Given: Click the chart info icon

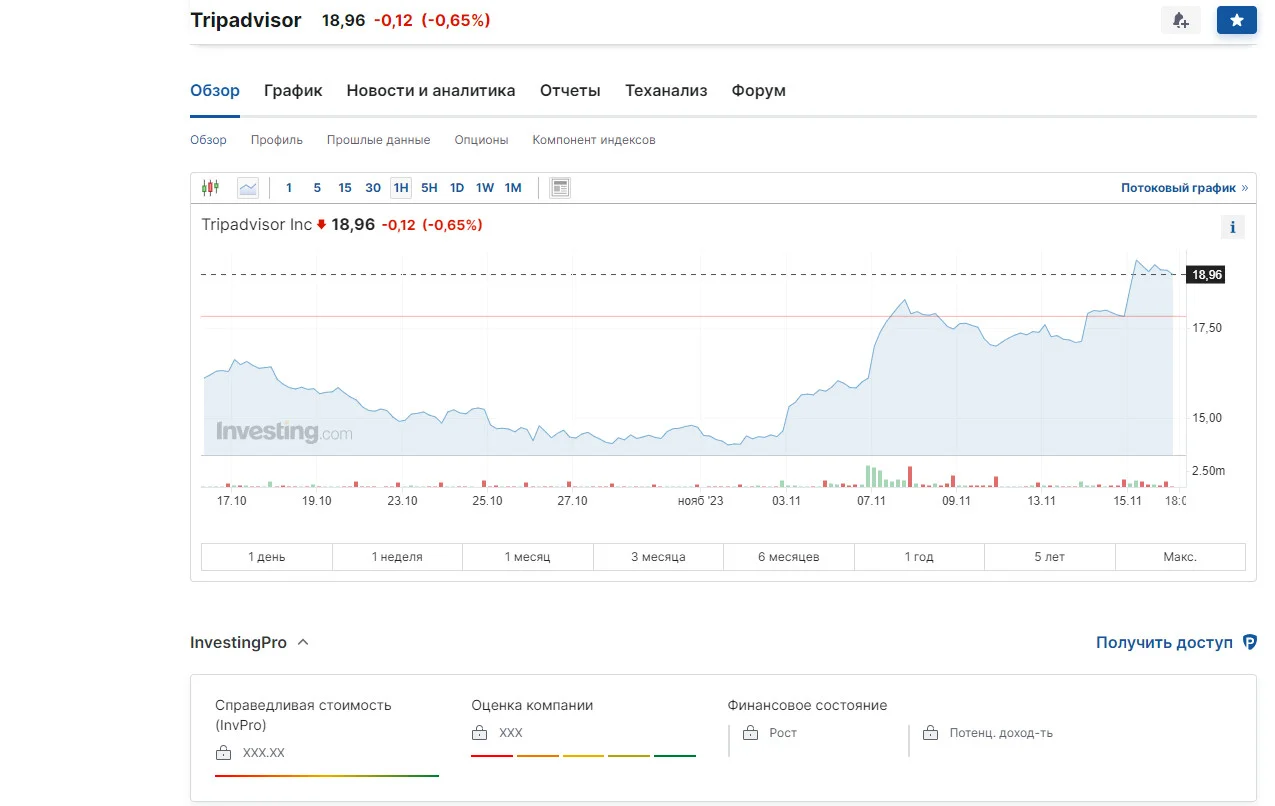Looking at the screenshot, I should pos(1233,227).
